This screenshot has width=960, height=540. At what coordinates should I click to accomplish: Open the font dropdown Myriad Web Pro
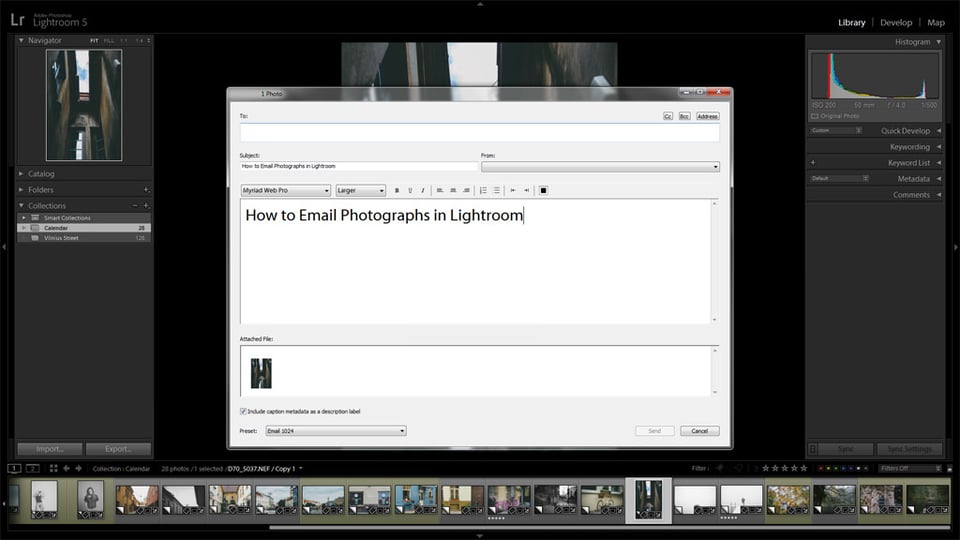click(286, 190)
